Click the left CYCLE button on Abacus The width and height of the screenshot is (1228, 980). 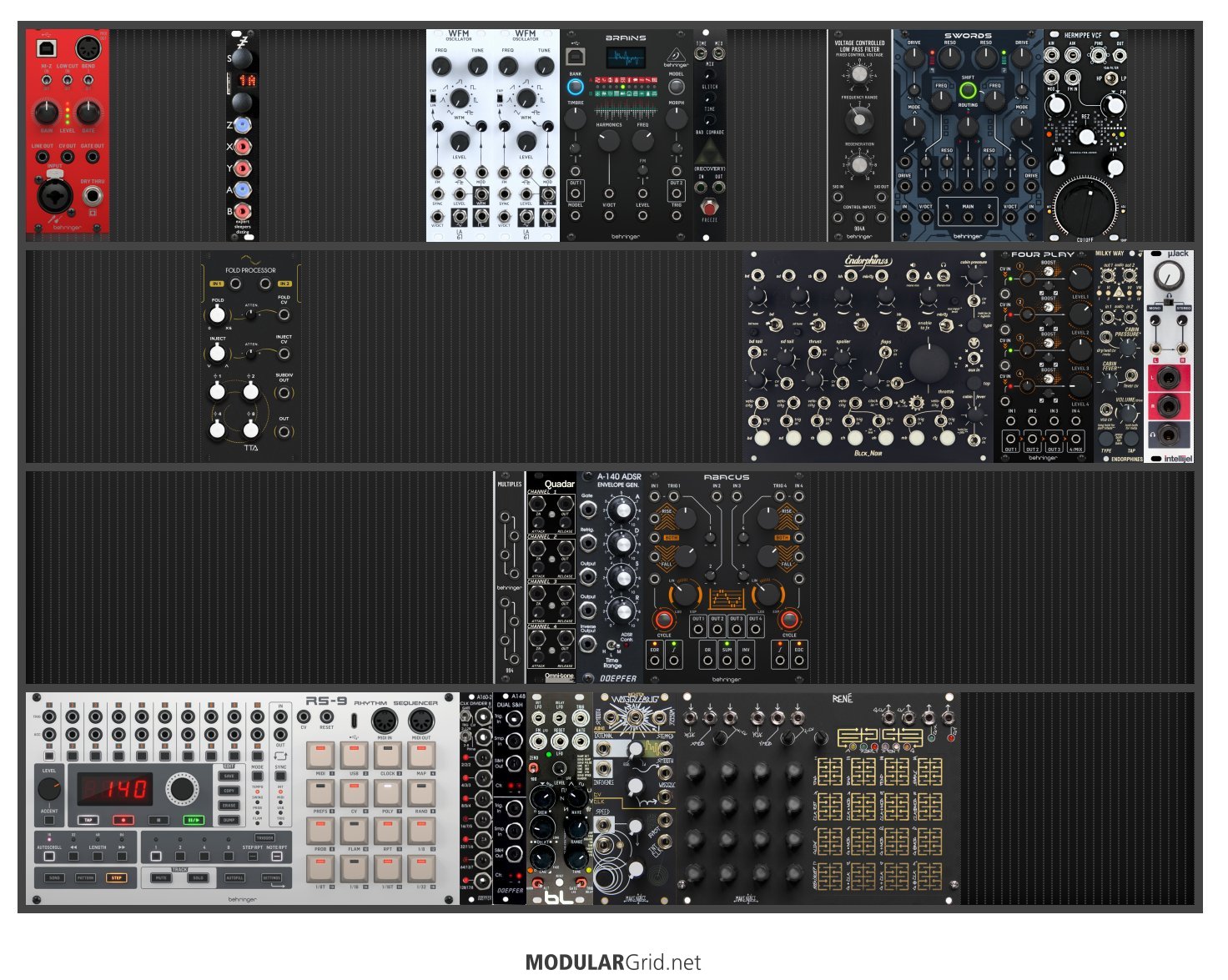[664, 621]
